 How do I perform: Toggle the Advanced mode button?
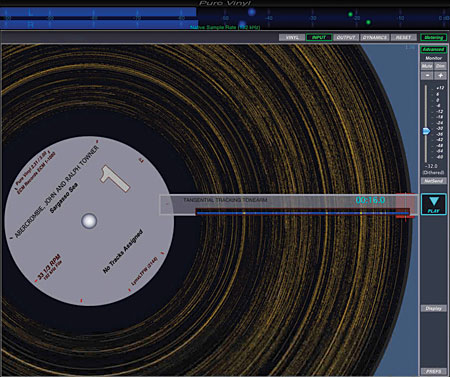(433, 50)
